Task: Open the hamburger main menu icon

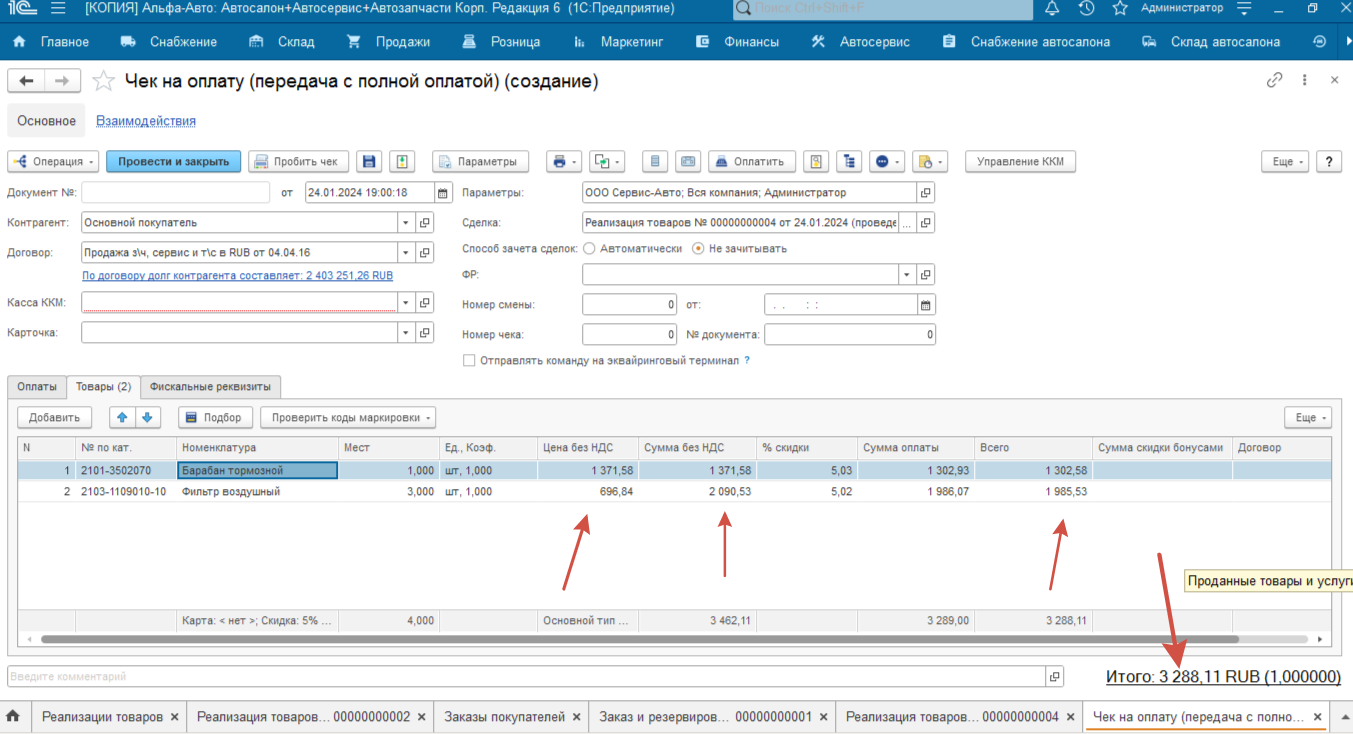Action: (58, 9)
